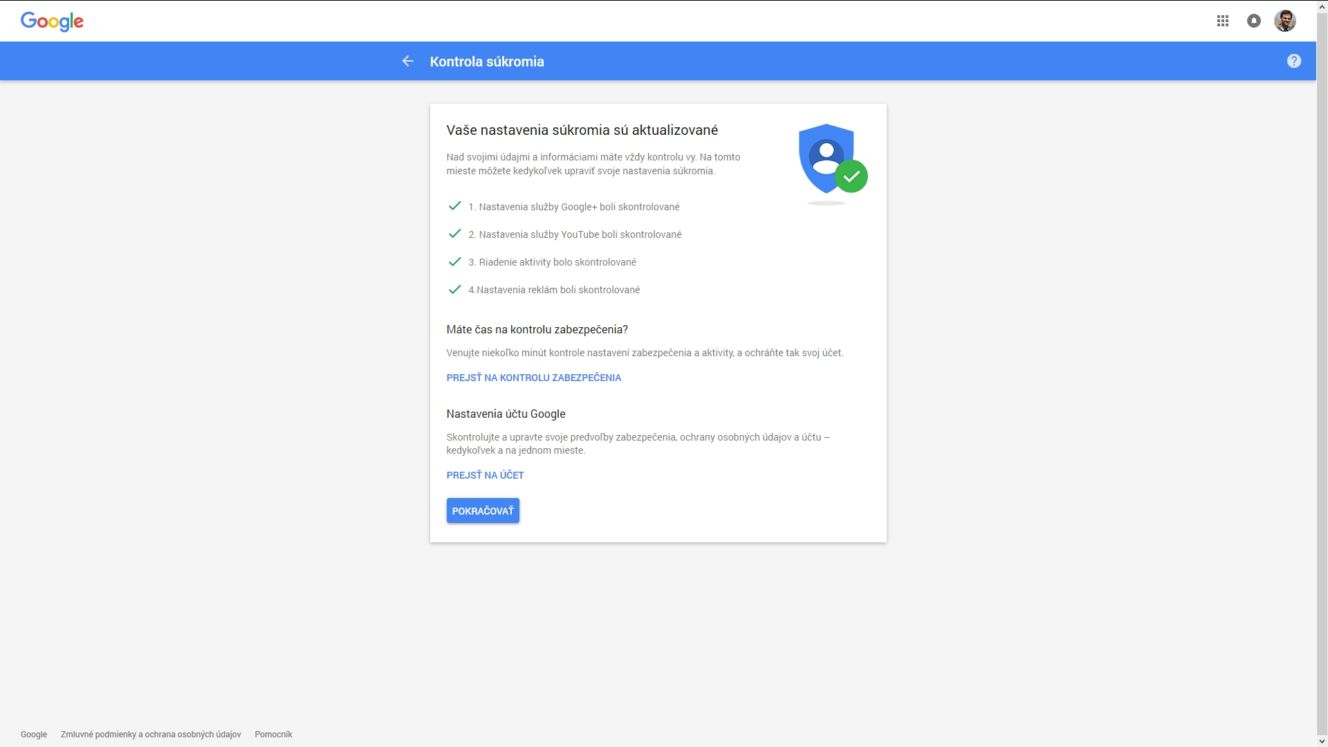
Task: Select text '3. Riadenie aktivity bolo skontrolované'
Action: pyautogui.click(x=552, y=262)
